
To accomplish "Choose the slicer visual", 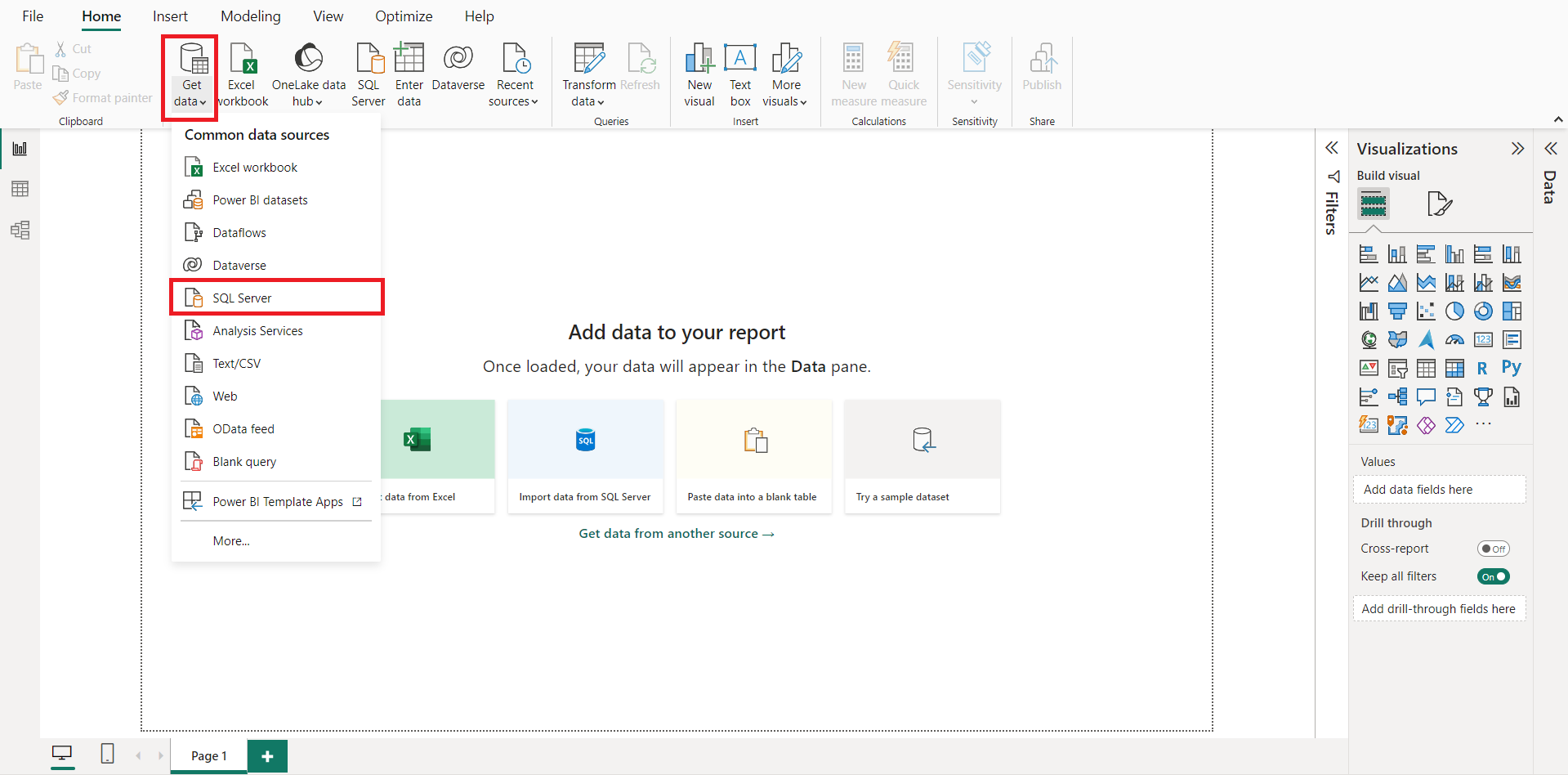I will click(1397, 369).
